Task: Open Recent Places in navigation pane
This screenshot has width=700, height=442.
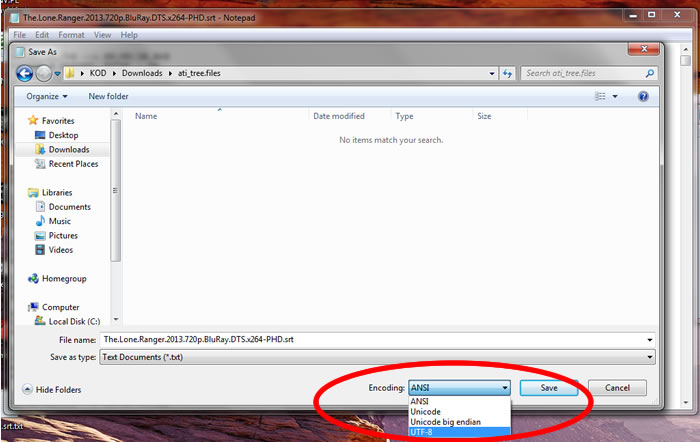Action: [73, 164]
